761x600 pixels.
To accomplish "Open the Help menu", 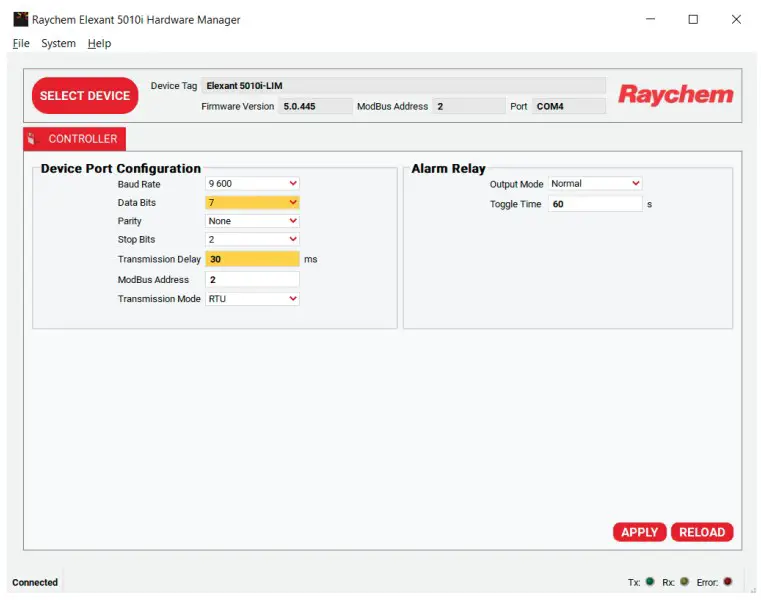I will tap(99, 43).
